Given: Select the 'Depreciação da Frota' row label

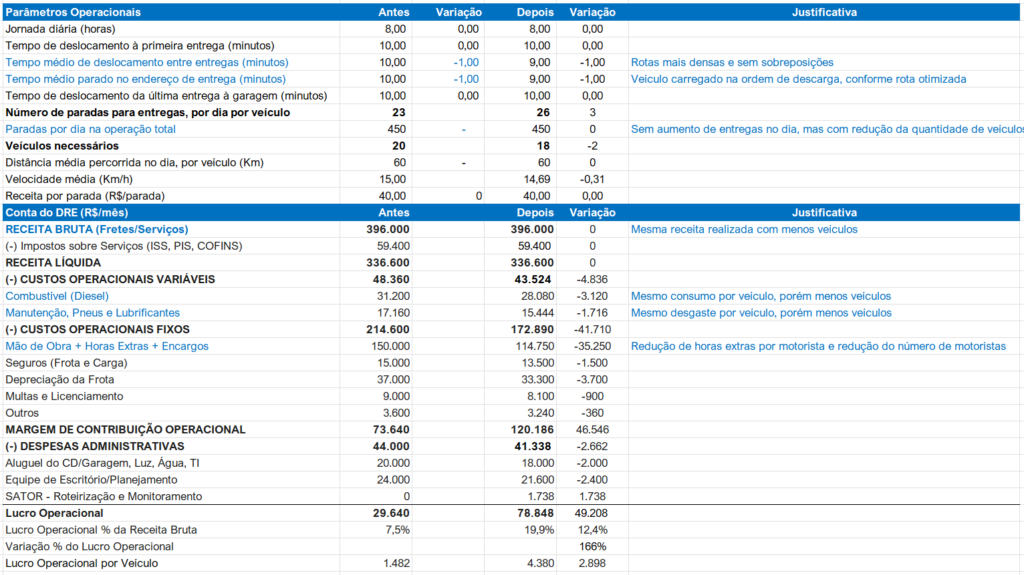Looking at the screenshot, I should 60,379.
